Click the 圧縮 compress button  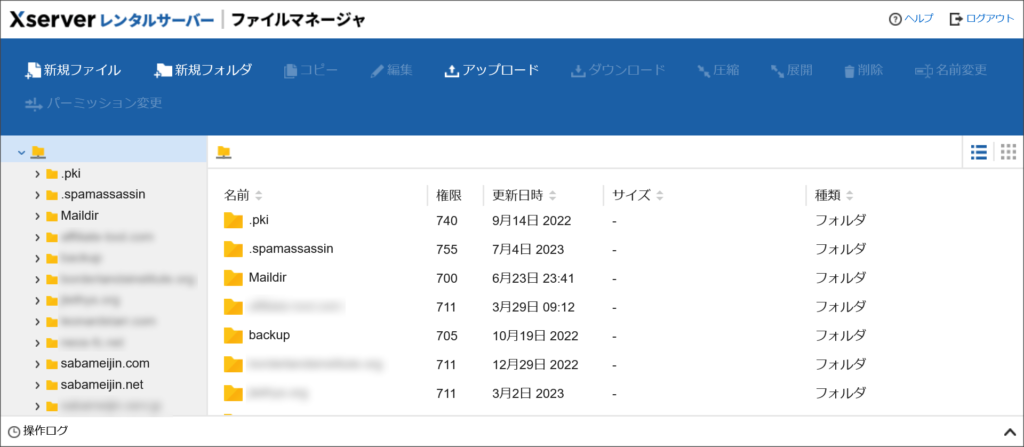[718, 71]
